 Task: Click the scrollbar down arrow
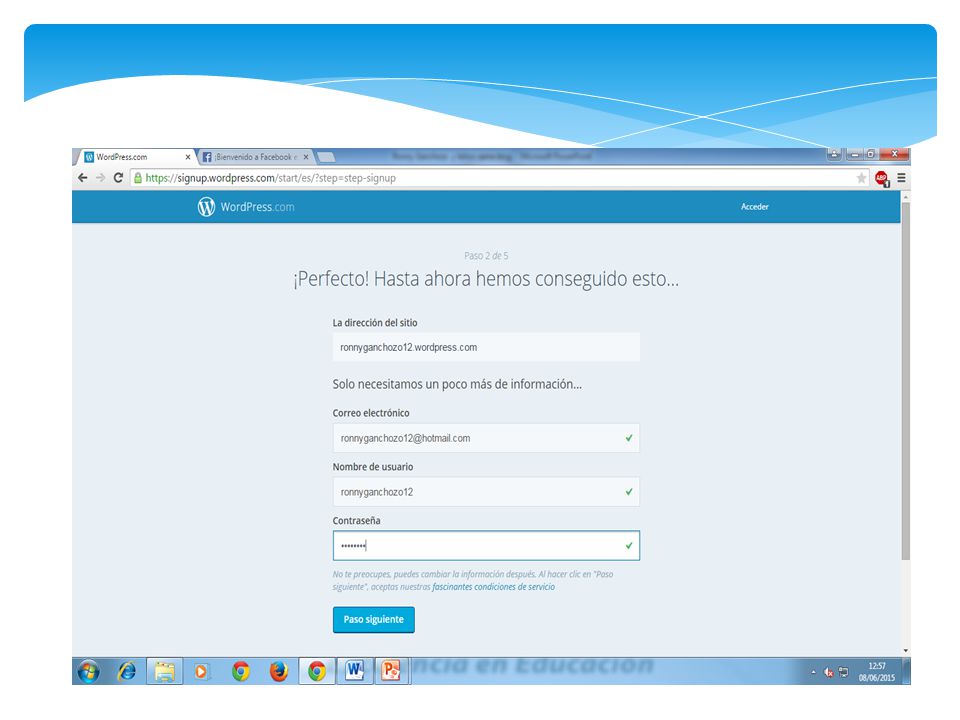(x=906, y=651)
